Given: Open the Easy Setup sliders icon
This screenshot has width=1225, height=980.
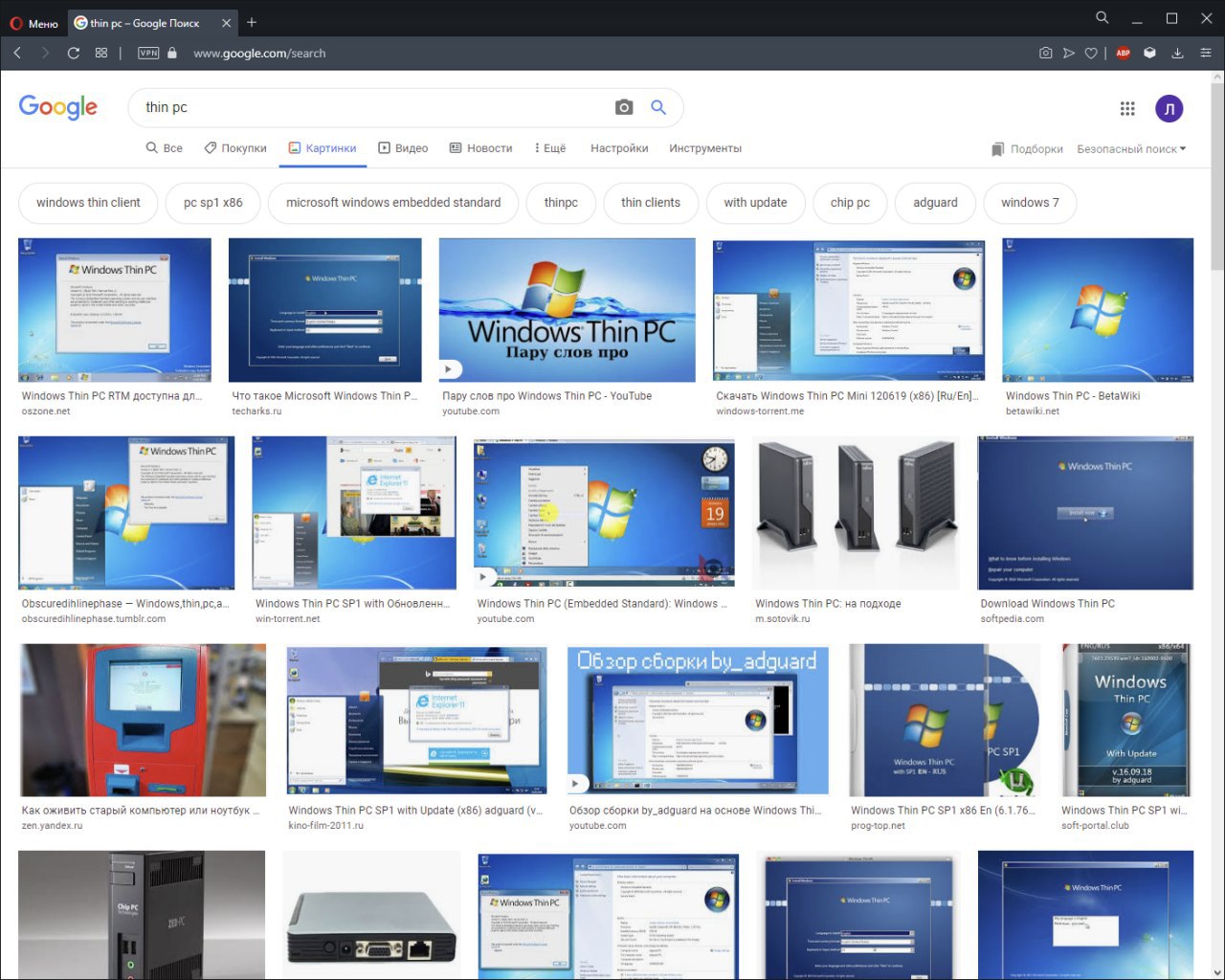Looking at the screenshot, I should pos(1206,54).
